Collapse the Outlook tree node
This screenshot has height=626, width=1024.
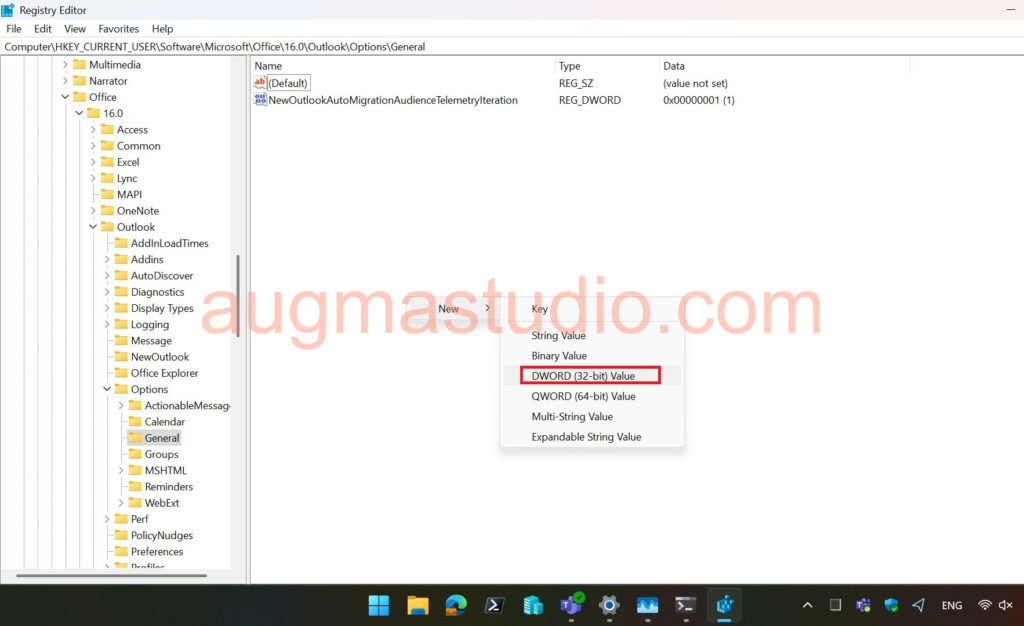tap(93, 227)
